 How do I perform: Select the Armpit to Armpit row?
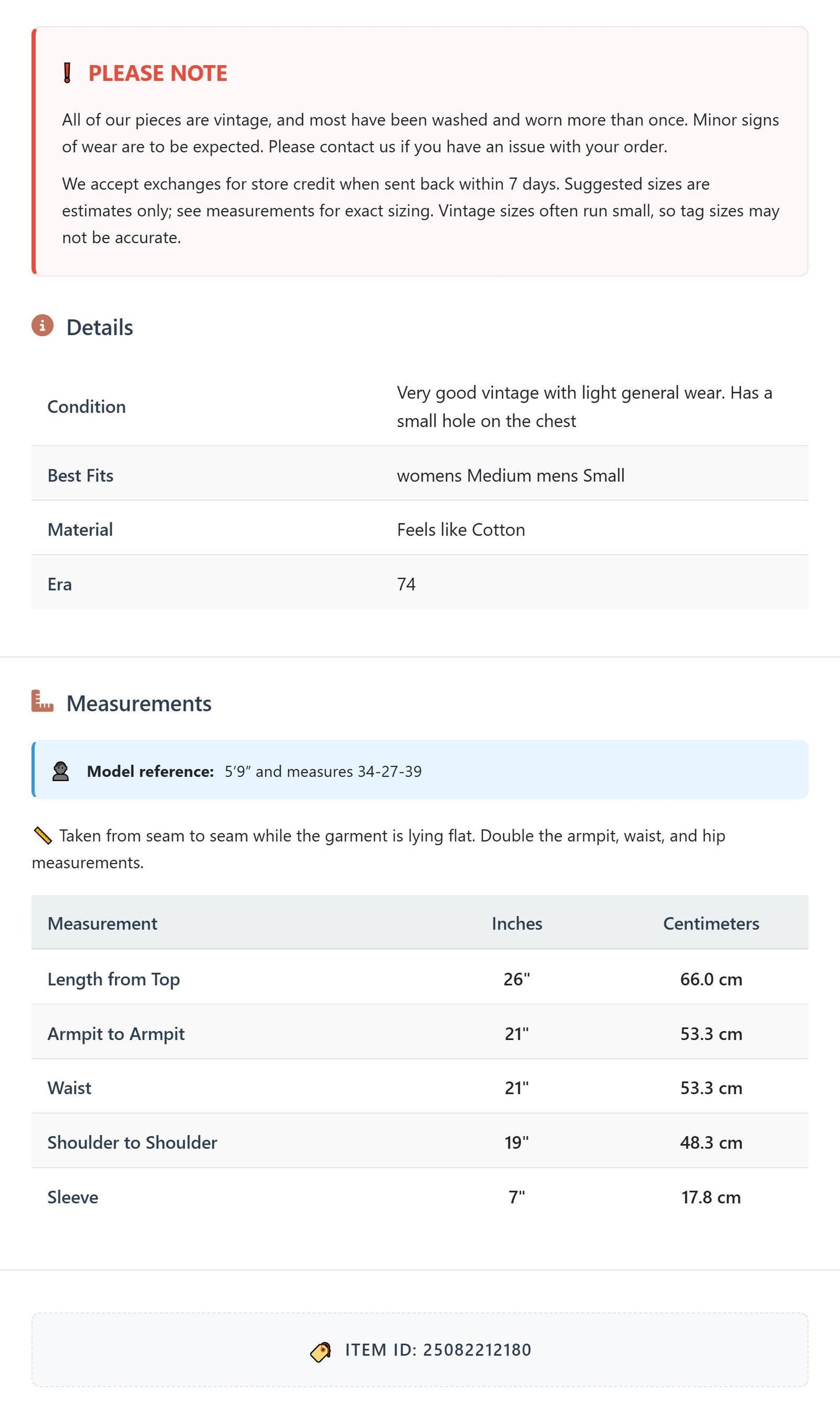420,1034
